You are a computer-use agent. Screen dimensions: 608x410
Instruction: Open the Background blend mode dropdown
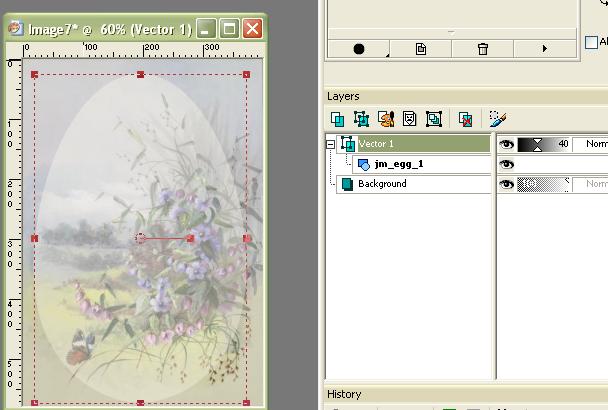[591, 183]
